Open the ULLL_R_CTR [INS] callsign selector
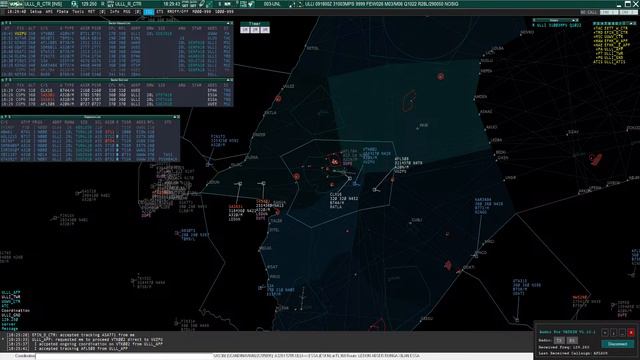Viewport: 640px width, 360px height. coord(43,4)
